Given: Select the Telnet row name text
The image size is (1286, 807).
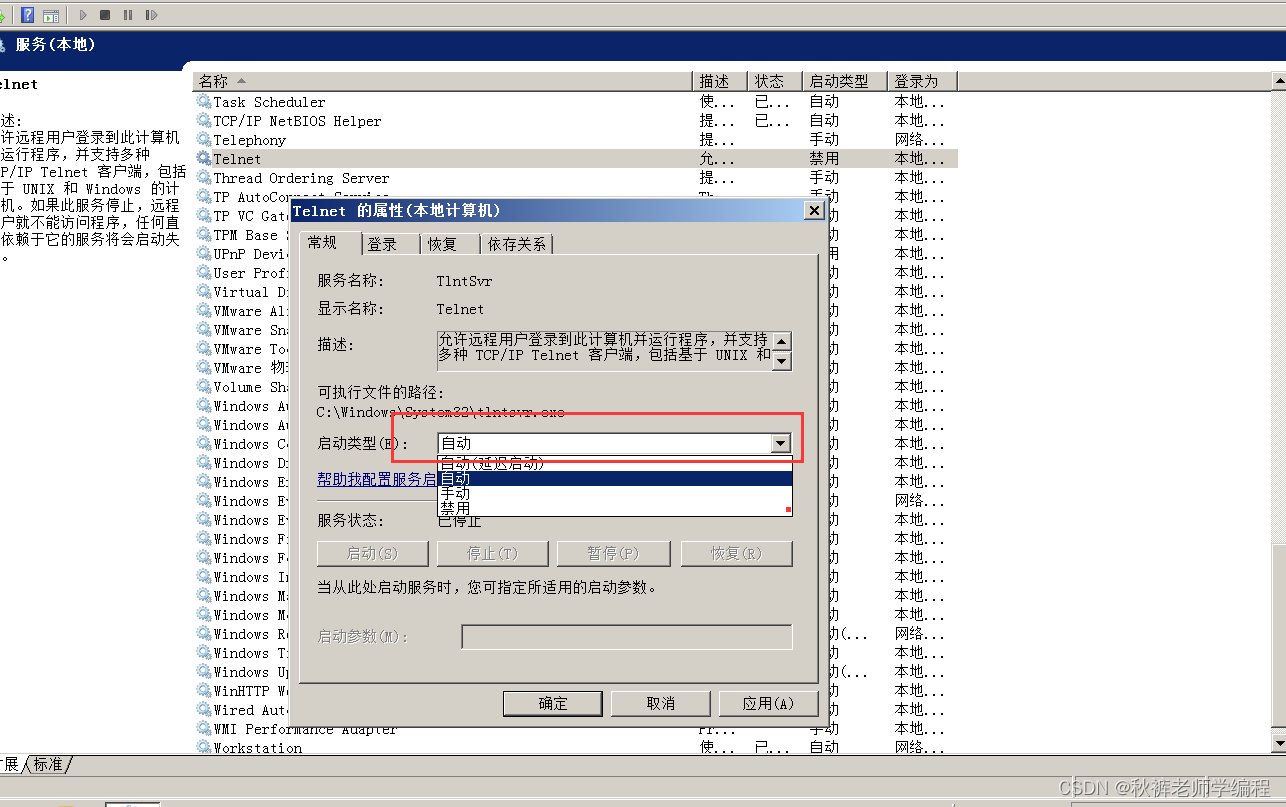Looking at the screenshot, I should tap(237, 159).
